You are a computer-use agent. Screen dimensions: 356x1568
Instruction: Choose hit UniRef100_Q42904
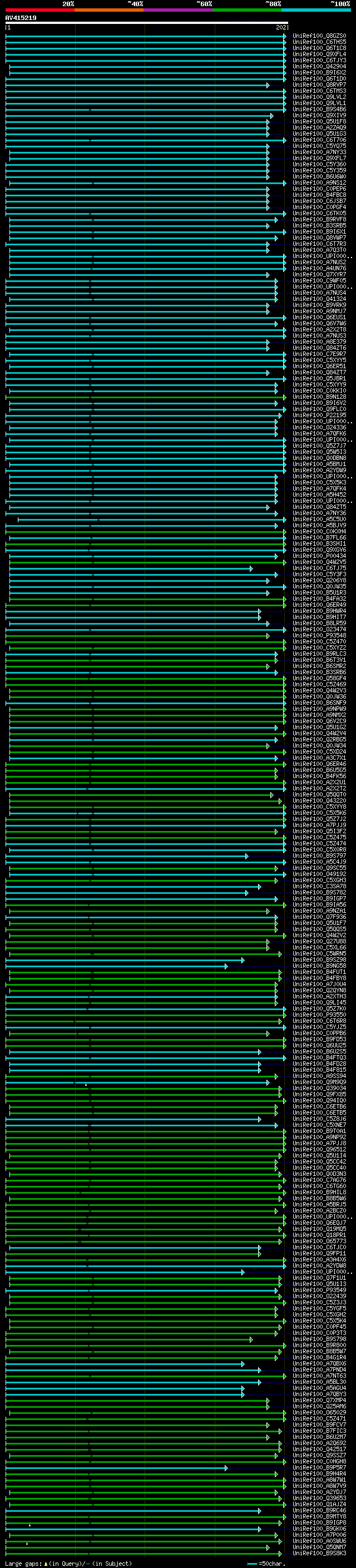pyautogui.click(x=319, y=66)
